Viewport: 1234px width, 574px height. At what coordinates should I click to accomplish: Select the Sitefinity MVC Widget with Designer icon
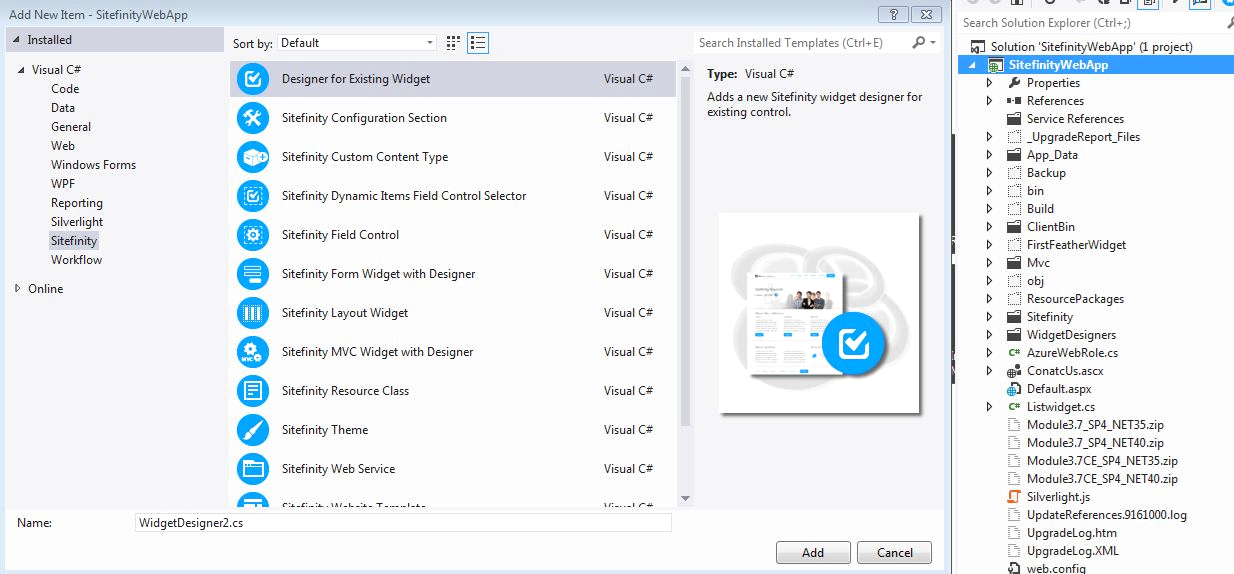(x=253, y=352)
